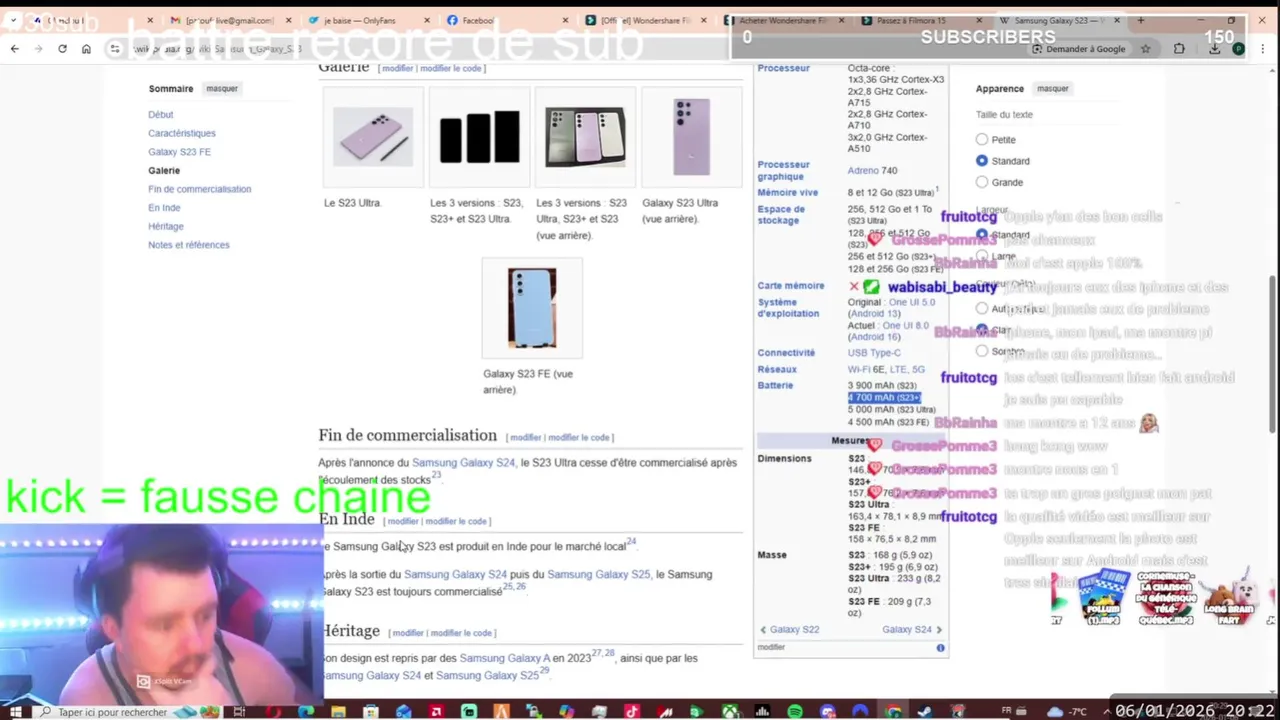Open the Samsung Galaxy S25 link in En Inde
Screen dimensions: 1280x720
click(x=598, y=575)
